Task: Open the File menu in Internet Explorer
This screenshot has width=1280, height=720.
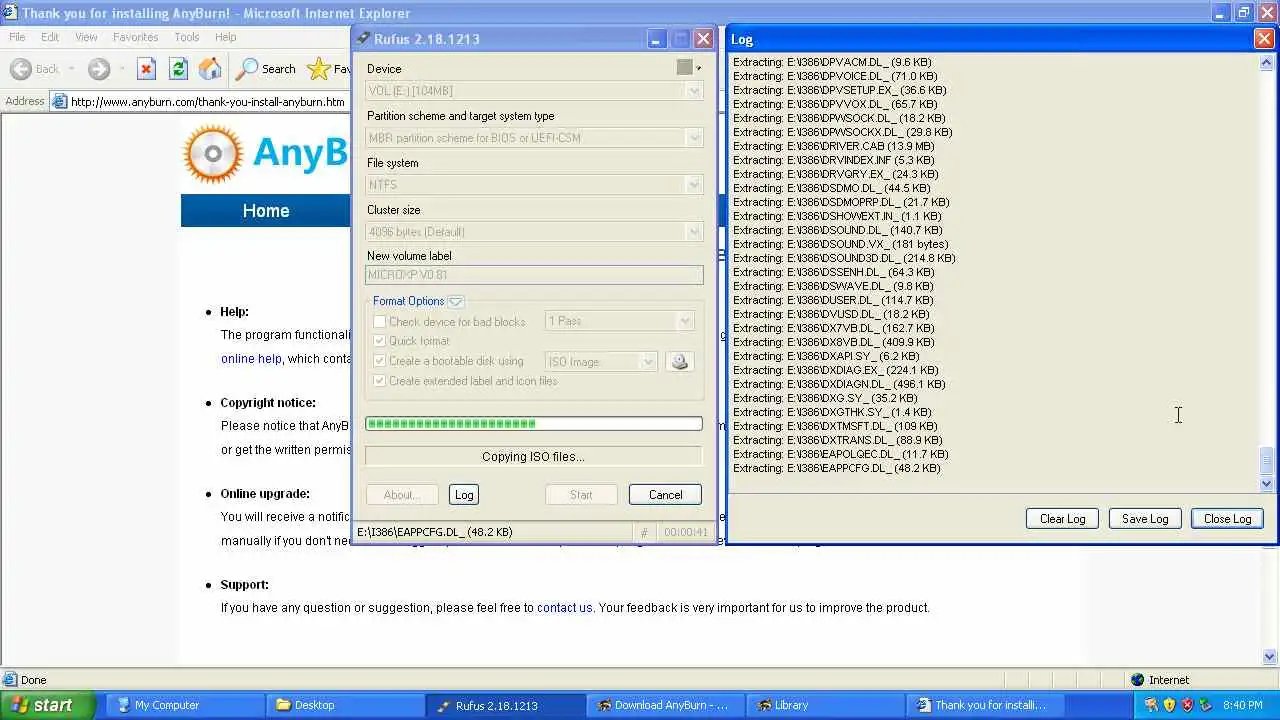Action: point(17,37)
